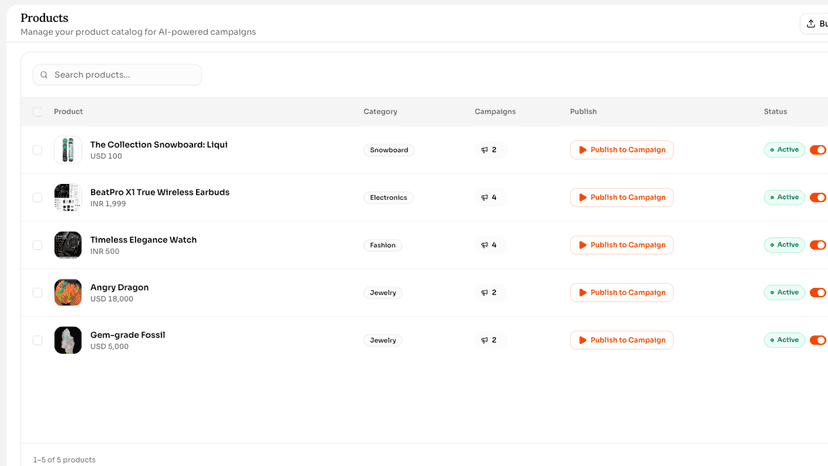Click the Snowboard category tag

pyautogui.click(x=389, y=150)
